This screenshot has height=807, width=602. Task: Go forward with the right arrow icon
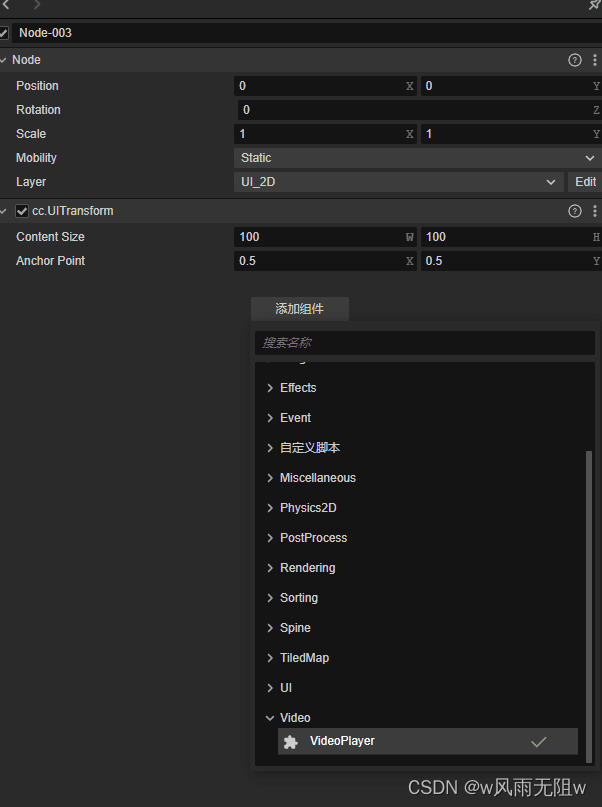[x=37, y=5]
